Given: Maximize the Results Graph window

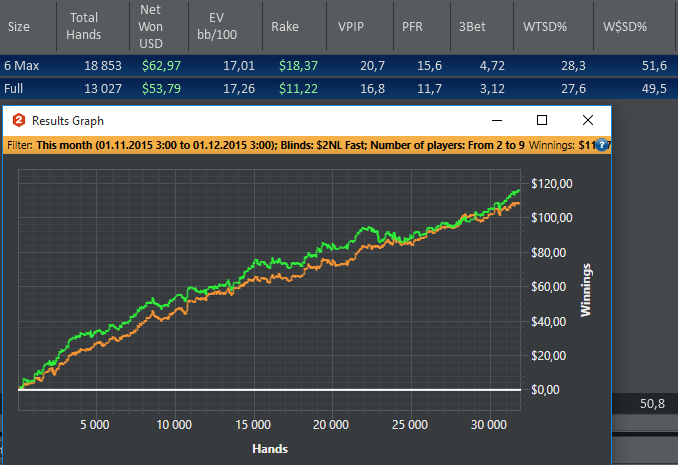Looking at the screenshot, I should 542,120.
